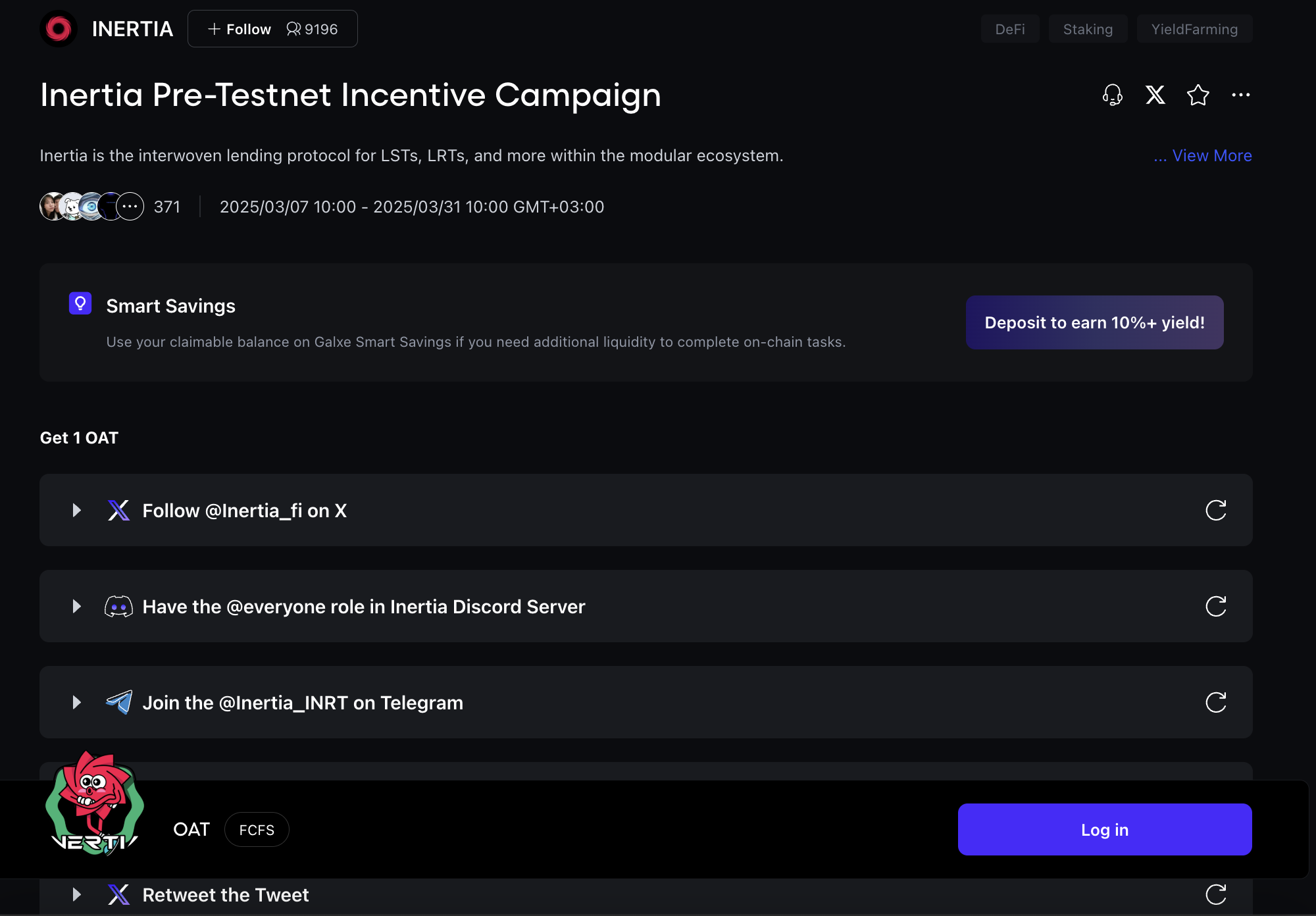The image size is (1316, 916).
Task: Click the Deposit to earn 10%+ yield banner
Action: 1094,322
